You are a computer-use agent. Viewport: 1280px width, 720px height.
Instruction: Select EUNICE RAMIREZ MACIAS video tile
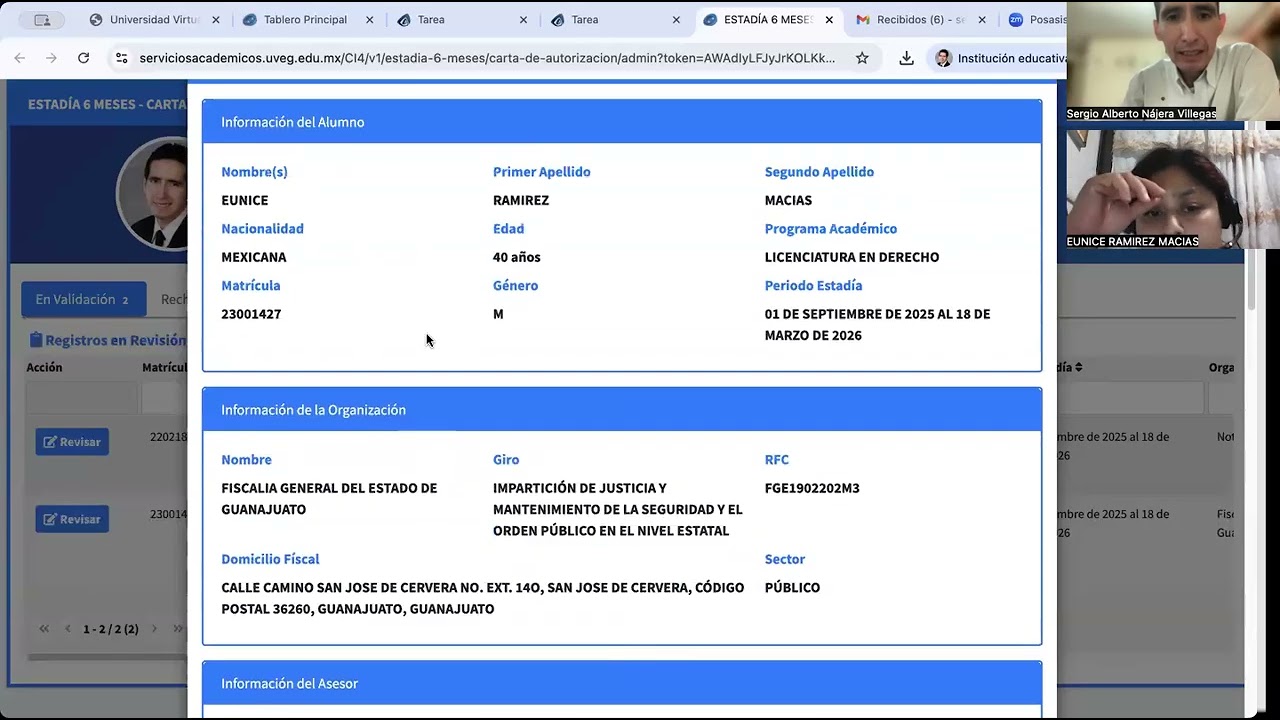pyautogui.click(x=1173, y=189)
